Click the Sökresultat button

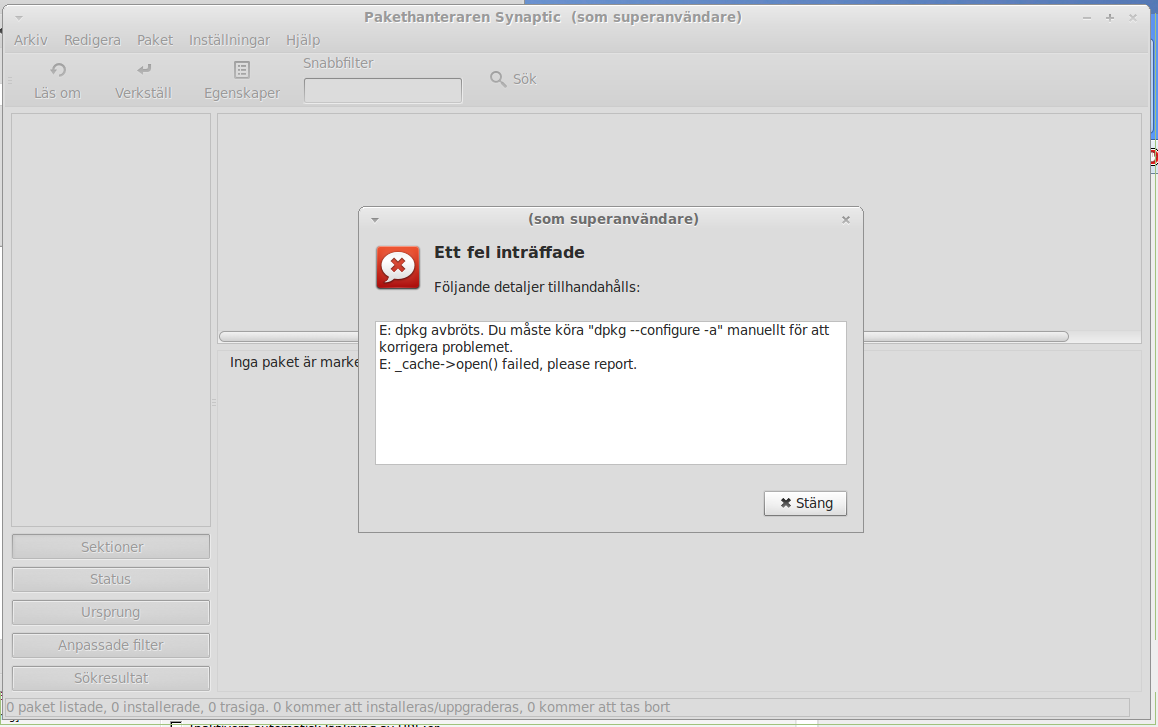(111, 678)
